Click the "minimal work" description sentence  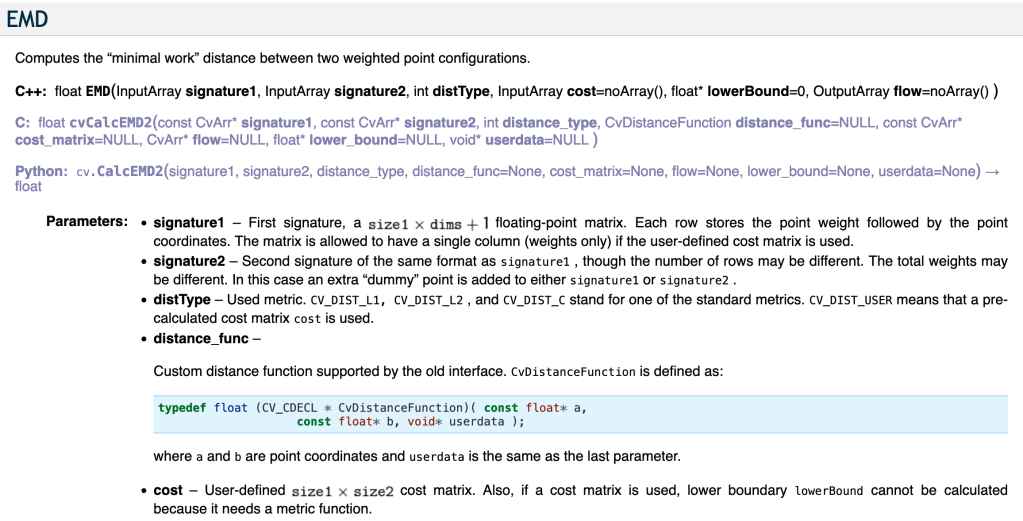[272, 58]
